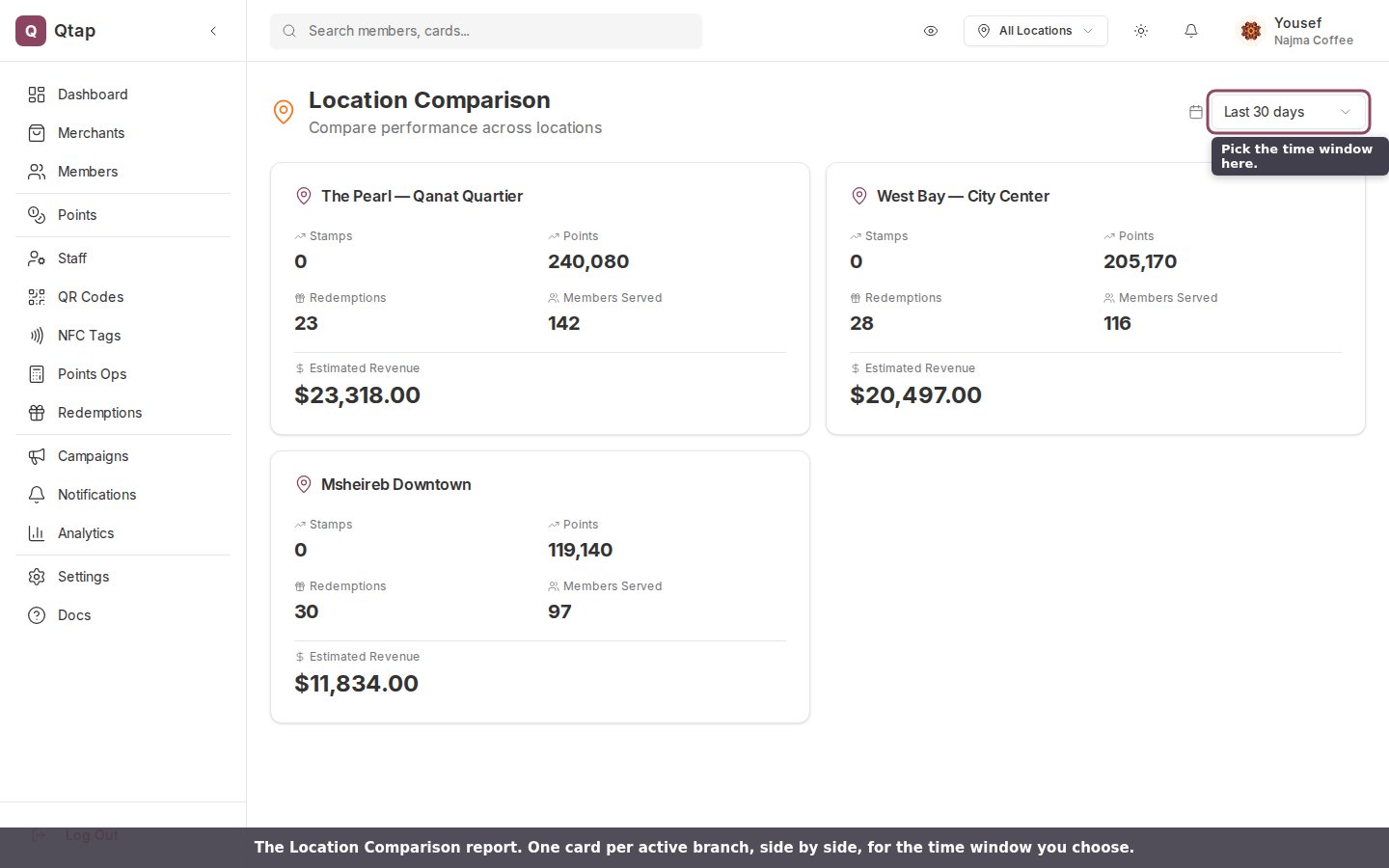Click the search magnifier icon
Screen dimensions: 1389x868
click(x=288, y=31)
